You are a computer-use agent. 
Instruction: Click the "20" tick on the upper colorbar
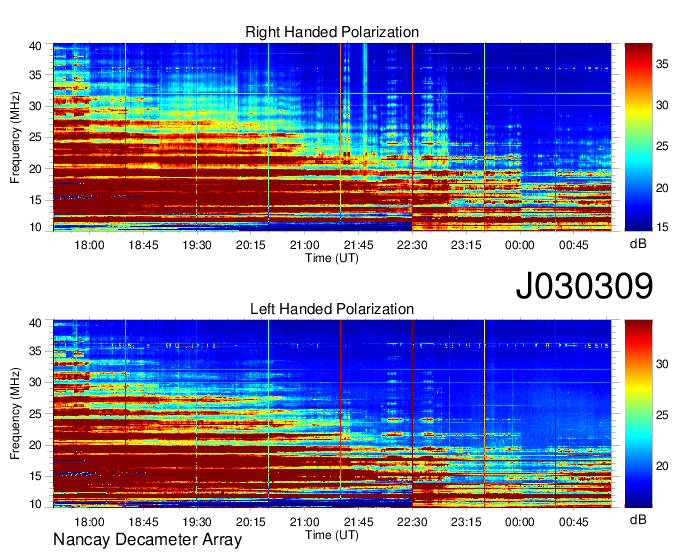click(662, 188)
